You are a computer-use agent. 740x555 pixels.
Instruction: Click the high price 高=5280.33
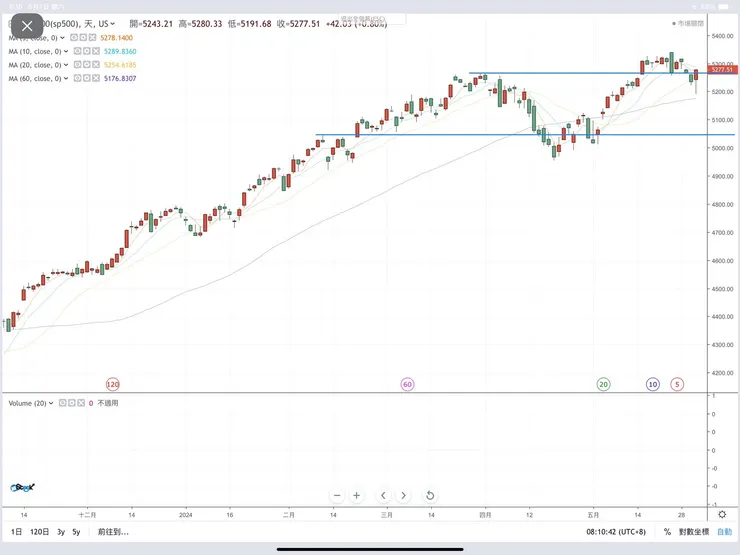click(x=200, y=24)
